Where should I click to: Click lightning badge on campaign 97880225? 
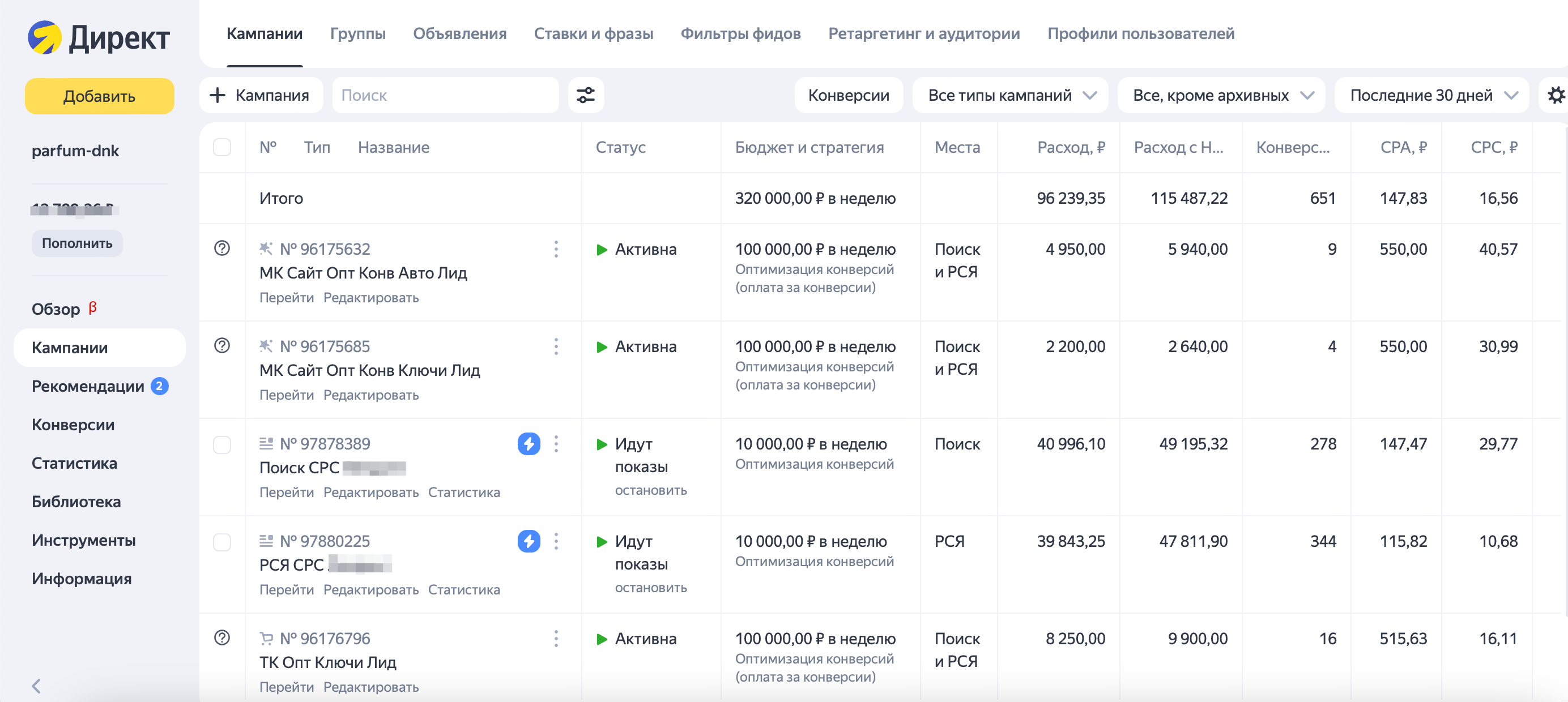(529, 541)
